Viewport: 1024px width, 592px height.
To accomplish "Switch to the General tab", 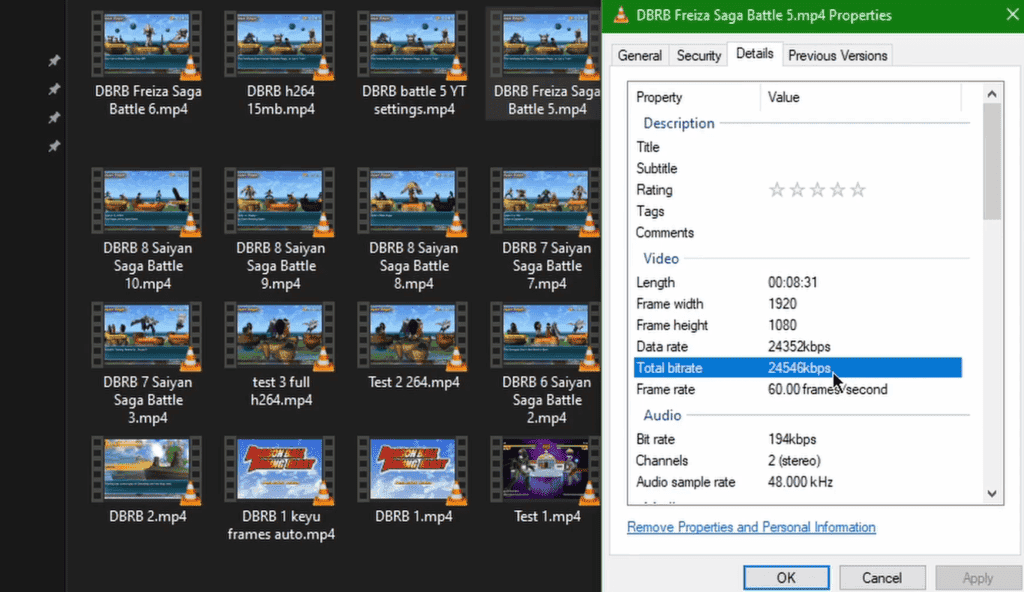I will click(639, 56).
